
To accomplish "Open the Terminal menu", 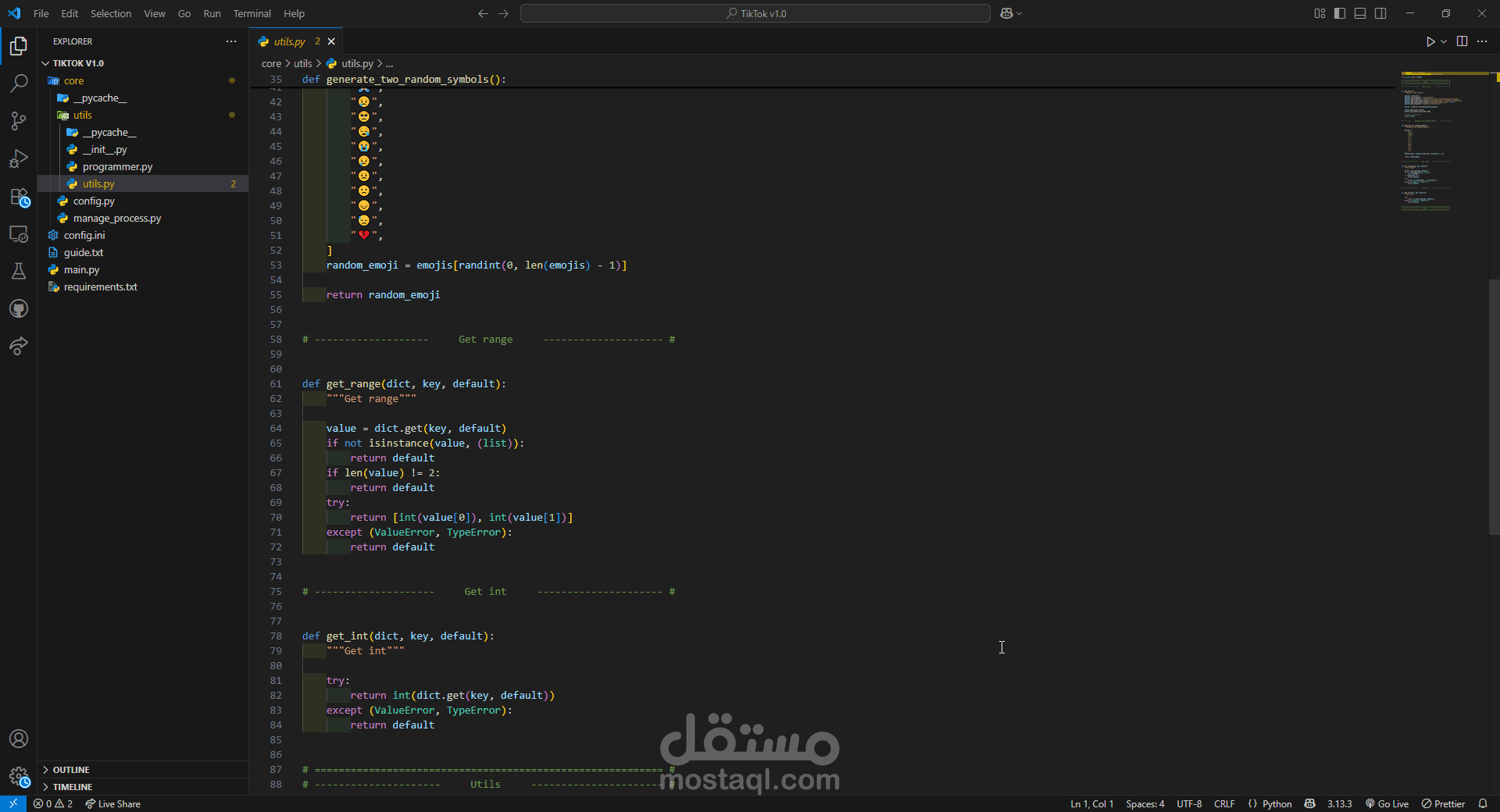I will [x=252, y=13].
